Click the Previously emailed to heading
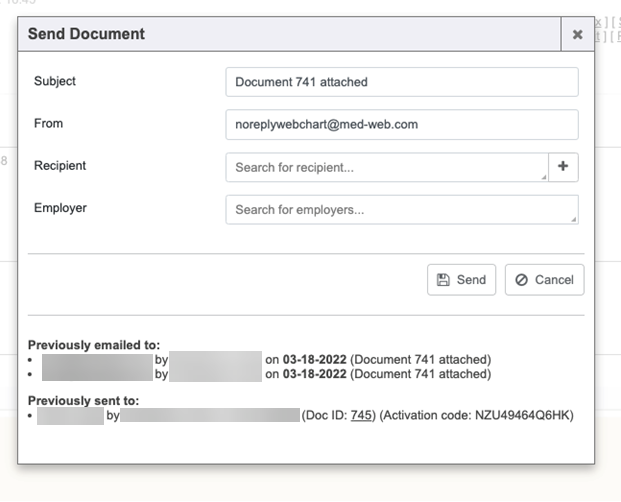Screen dimensions: 621x502 (94, 344)
